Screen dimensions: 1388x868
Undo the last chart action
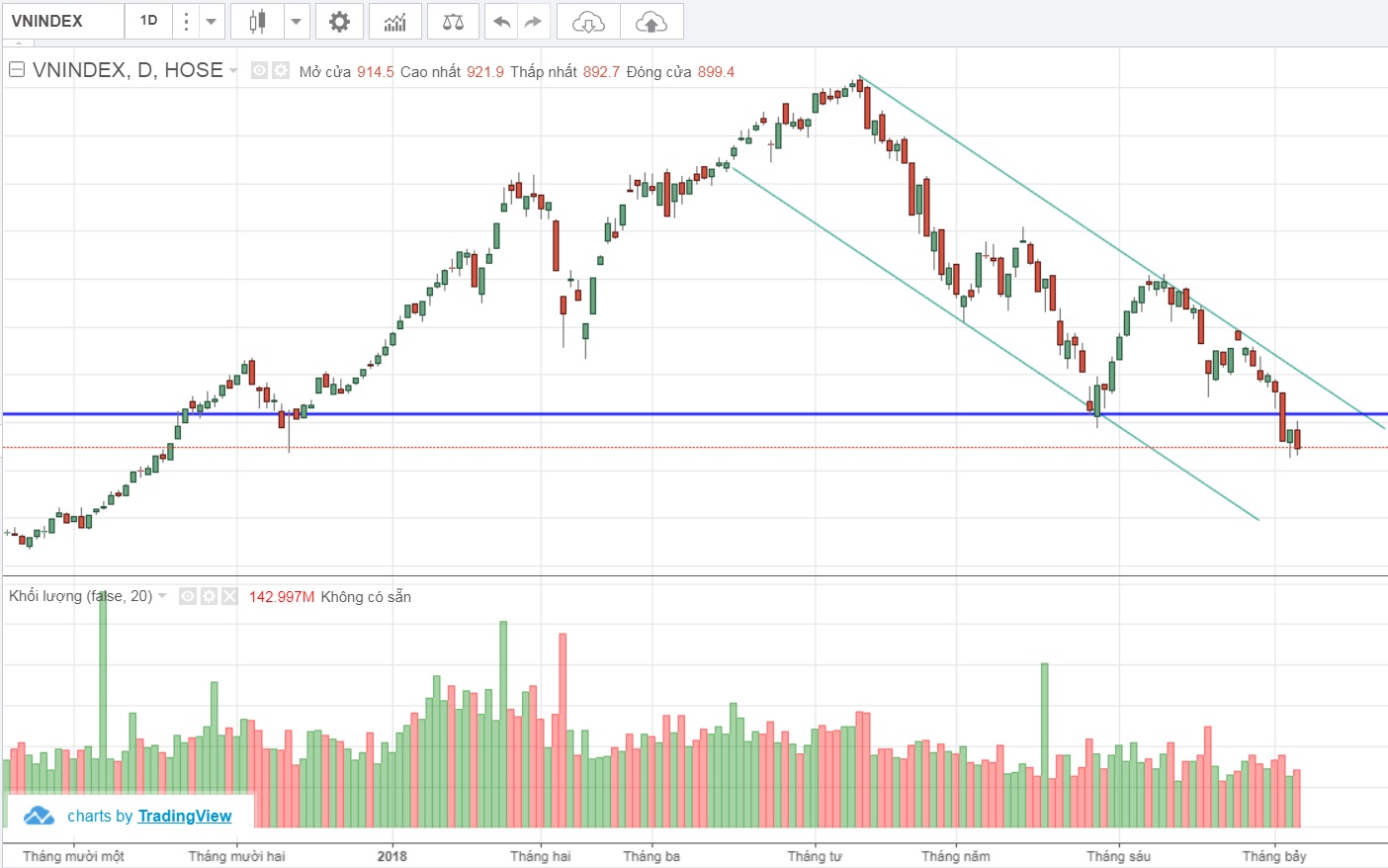pos(501,21)
